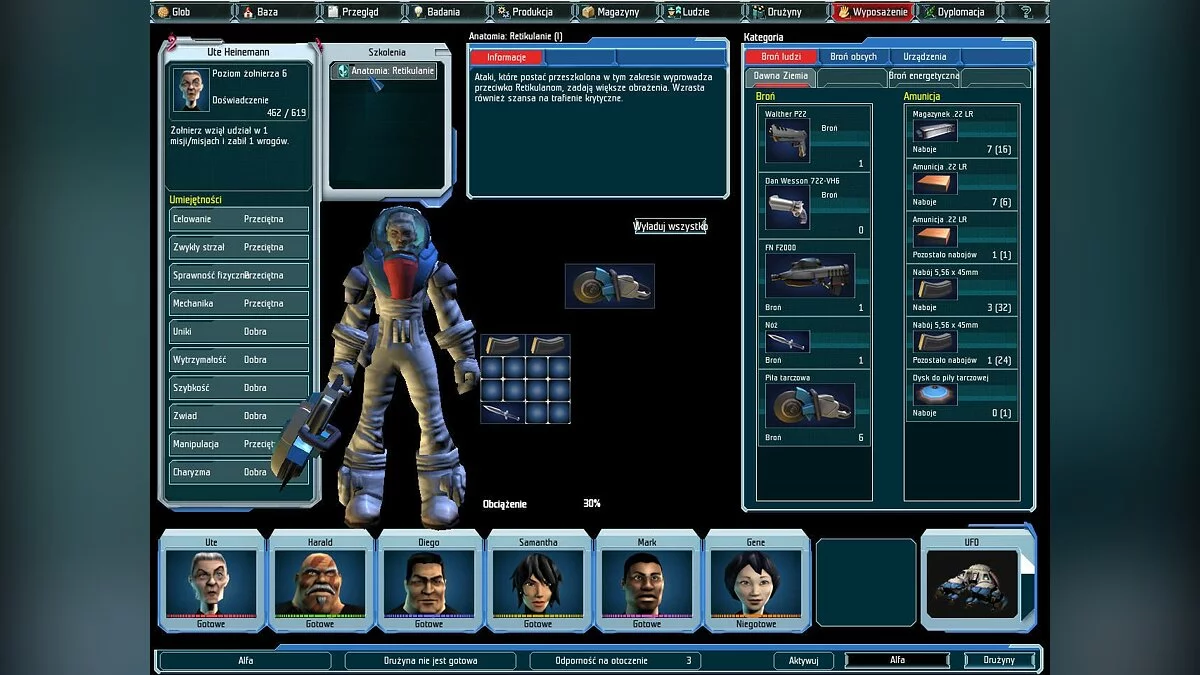The width and height of the screenshot is (1200, 675).
Task: Click the UFO vehicle thumbnail
Action: (x=972, y=585)
